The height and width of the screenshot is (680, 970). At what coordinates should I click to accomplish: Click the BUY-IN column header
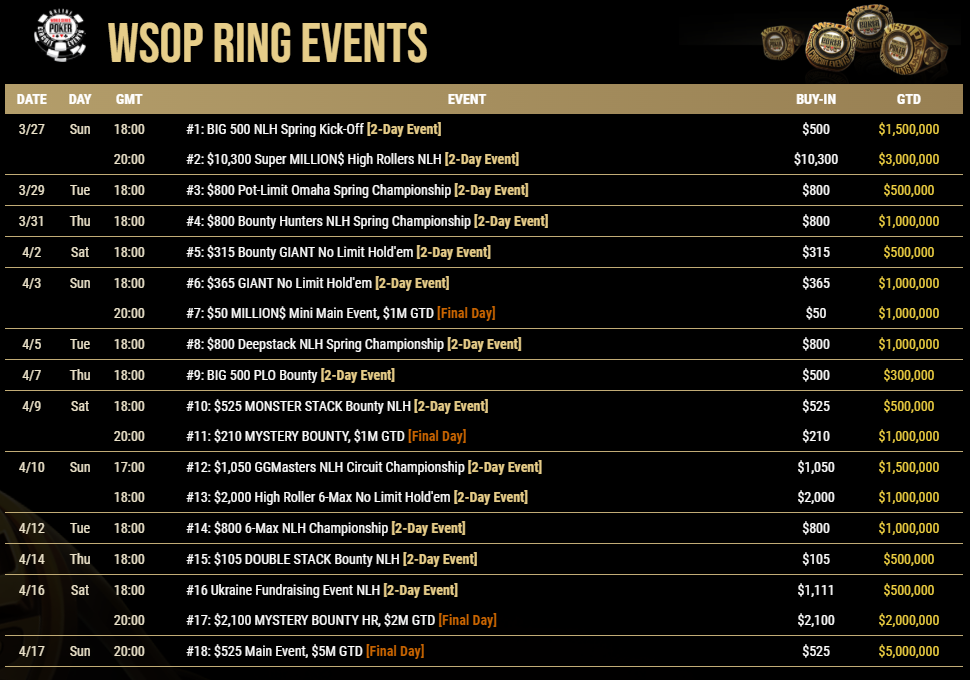pyautogui.click(x=815, y=99)
